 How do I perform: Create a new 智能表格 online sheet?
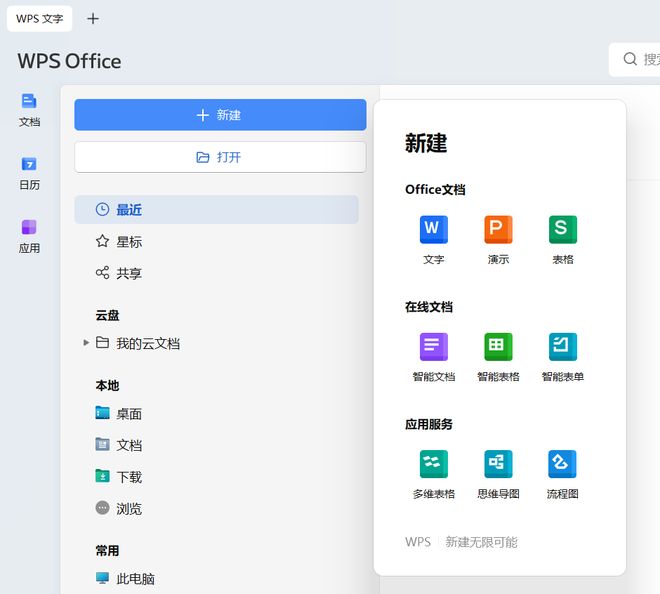coord(498,357)
